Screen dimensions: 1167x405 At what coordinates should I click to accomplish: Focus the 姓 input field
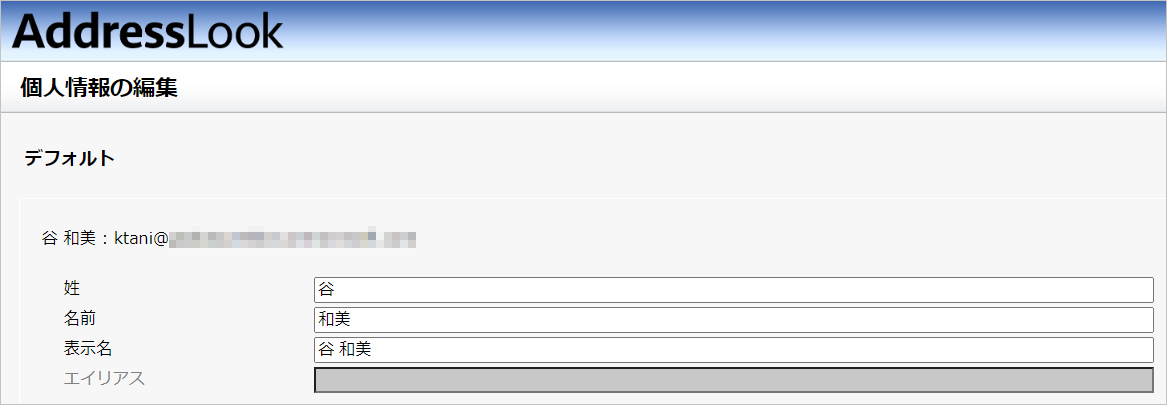coord(734,290)
